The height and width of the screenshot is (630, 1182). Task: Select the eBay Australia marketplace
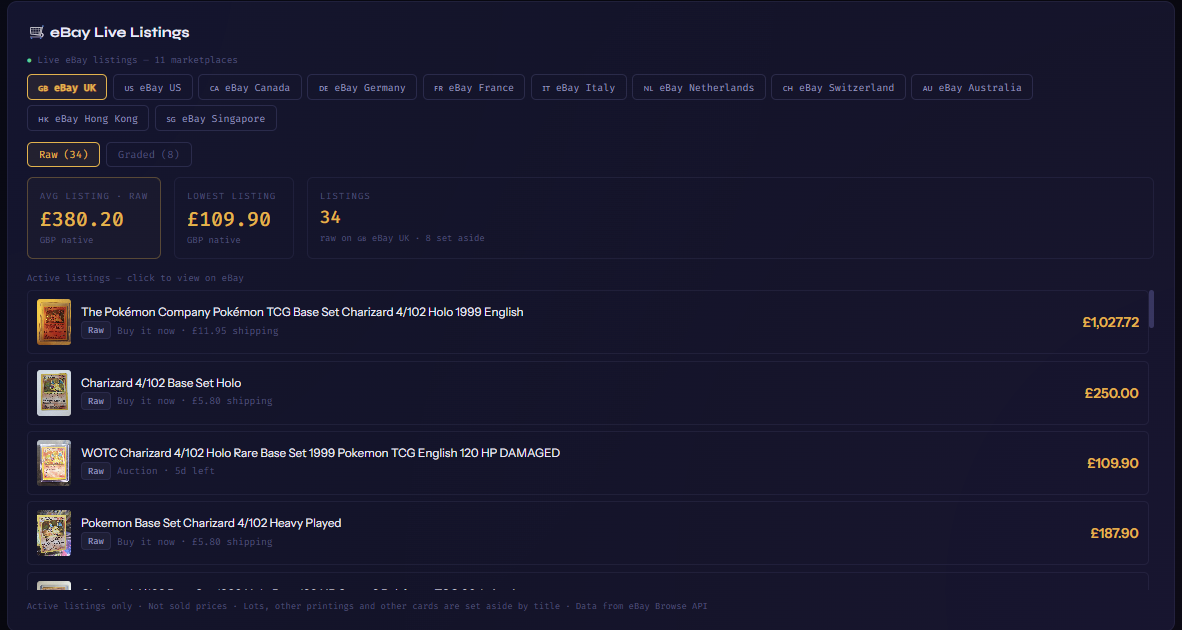coord(972,87)
